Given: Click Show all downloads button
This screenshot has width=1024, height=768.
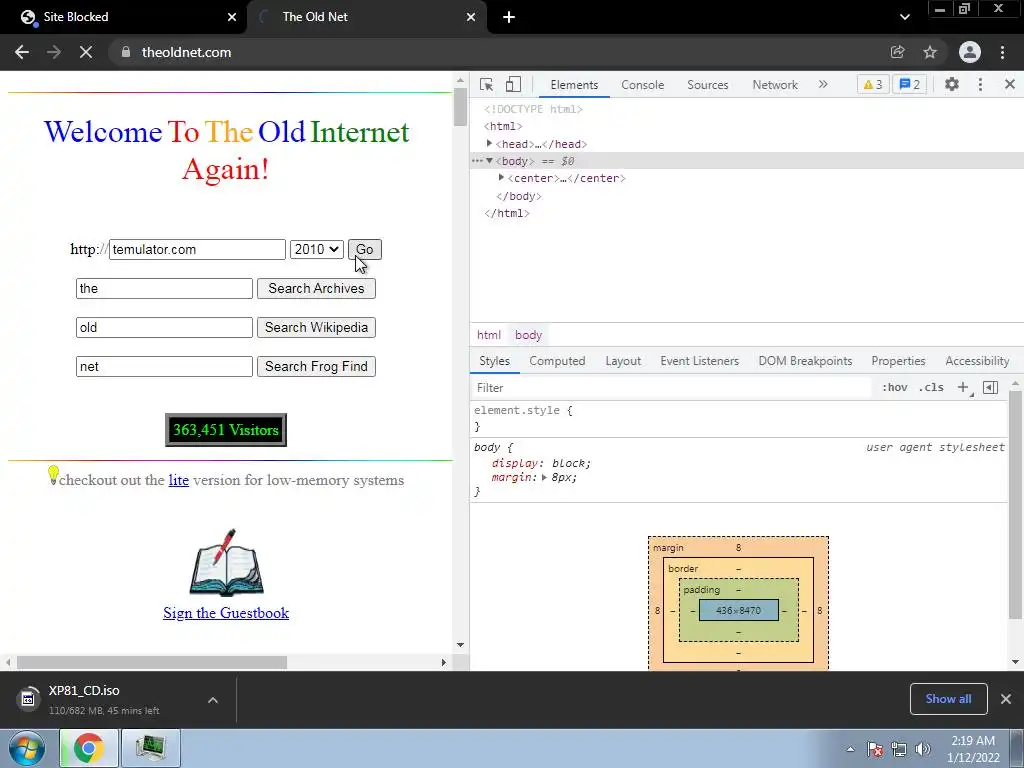Looking at the screenshot, I should click(x=948, y=699).
